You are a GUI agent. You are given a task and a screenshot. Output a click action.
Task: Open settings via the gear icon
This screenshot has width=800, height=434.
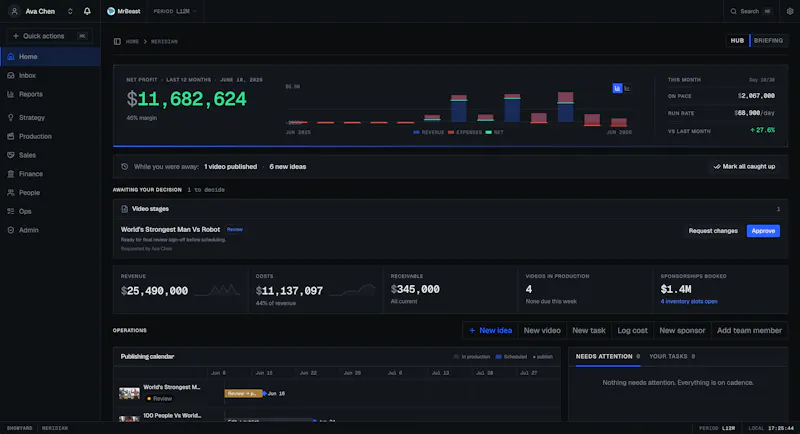coord(790,11)
